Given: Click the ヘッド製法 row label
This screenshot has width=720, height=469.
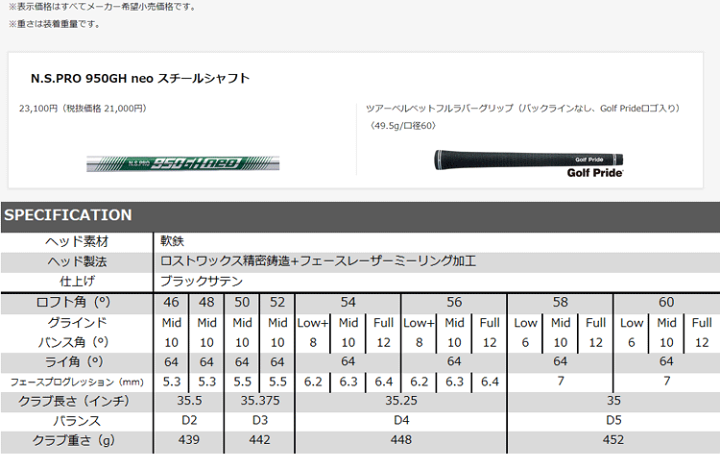Looking at the screenshot, I should pos(77,261).
